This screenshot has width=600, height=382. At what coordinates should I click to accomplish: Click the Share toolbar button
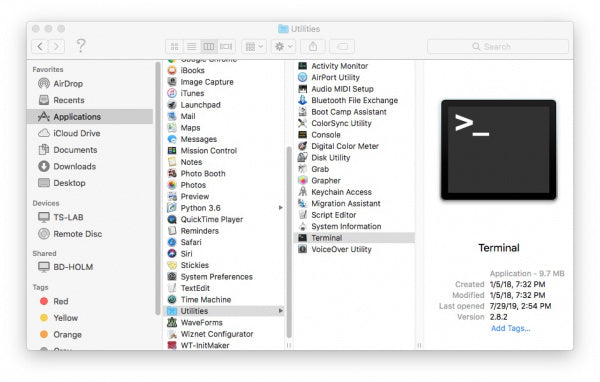pyautogui.click(x=313, y=47)
